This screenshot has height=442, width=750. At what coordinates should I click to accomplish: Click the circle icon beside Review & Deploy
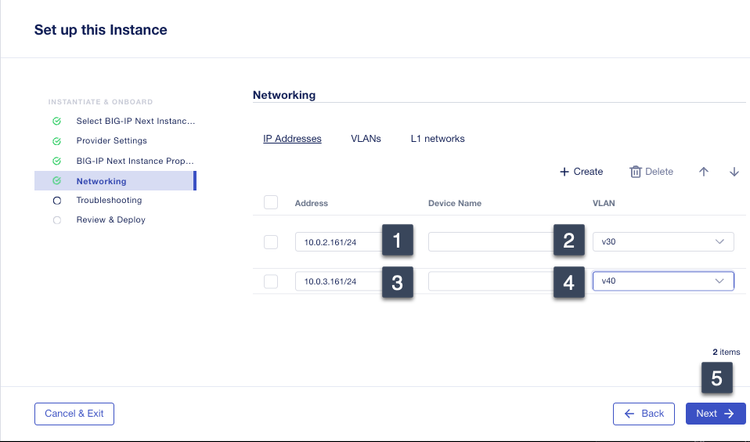[x=57, y=220]
